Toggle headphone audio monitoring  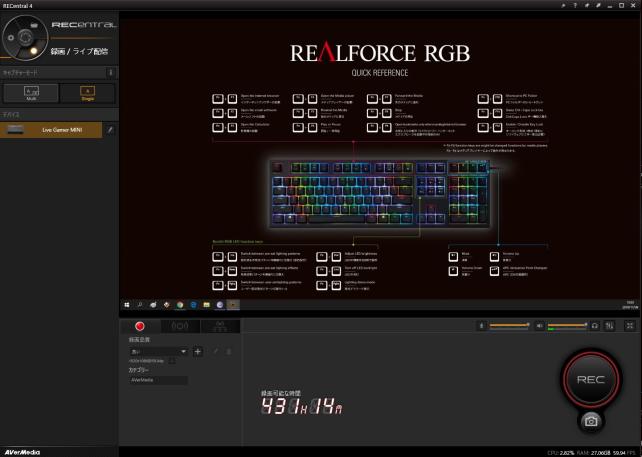(x=595, y=326)
